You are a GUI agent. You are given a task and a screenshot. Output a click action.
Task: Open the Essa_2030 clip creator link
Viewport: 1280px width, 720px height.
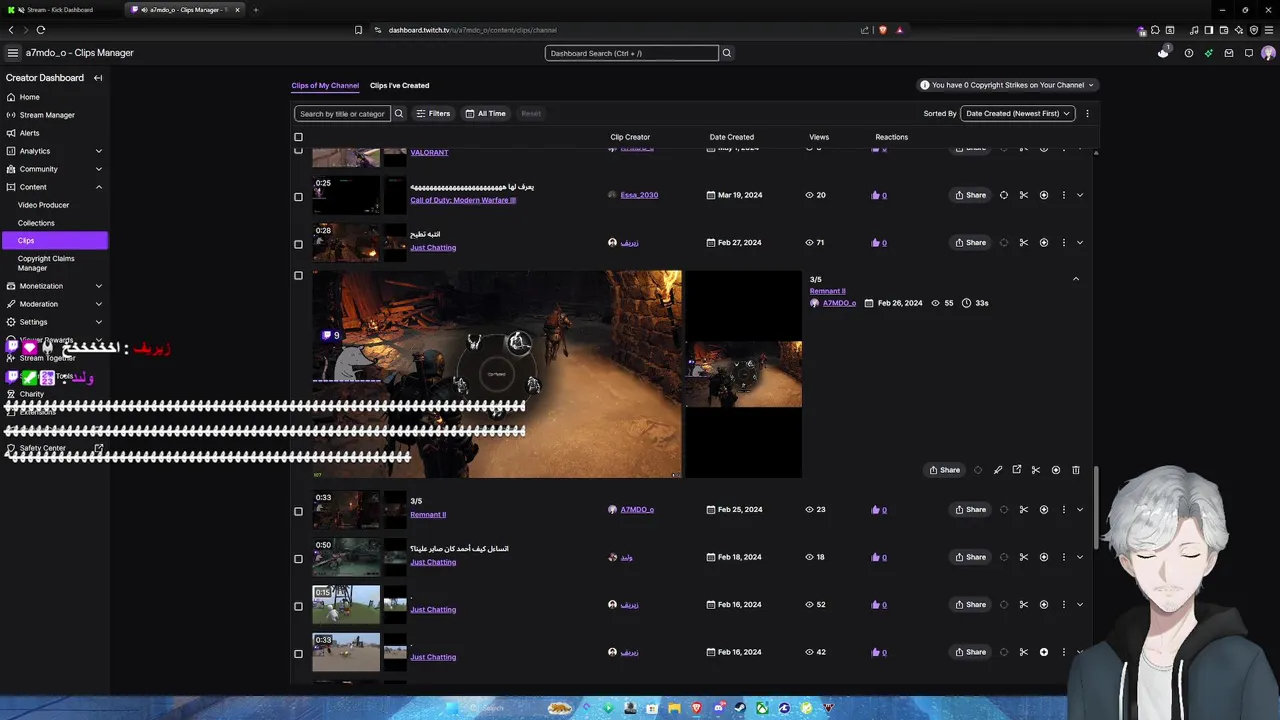[639, 195]
